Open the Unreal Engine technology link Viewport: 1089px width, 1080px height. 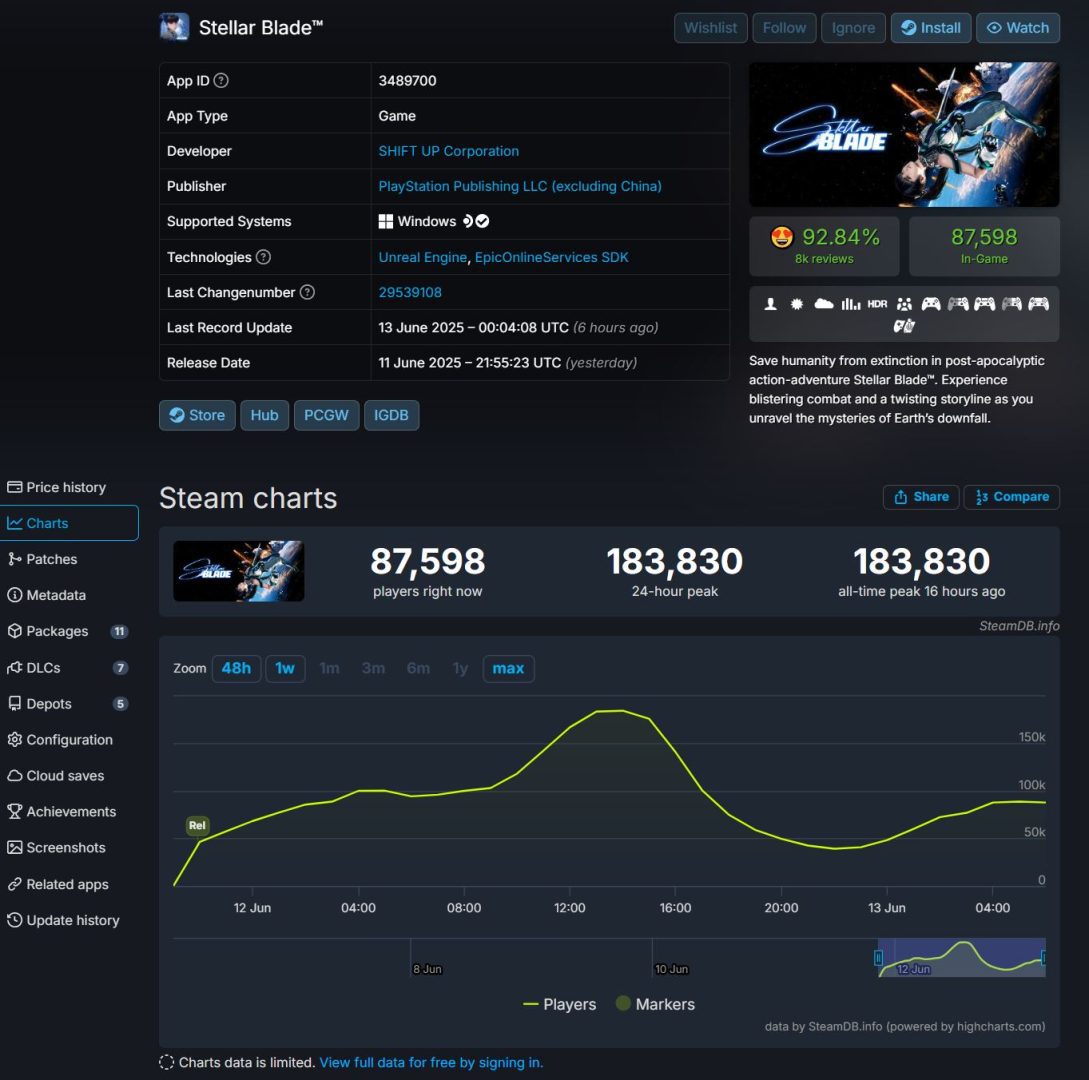tap(422, 257)
